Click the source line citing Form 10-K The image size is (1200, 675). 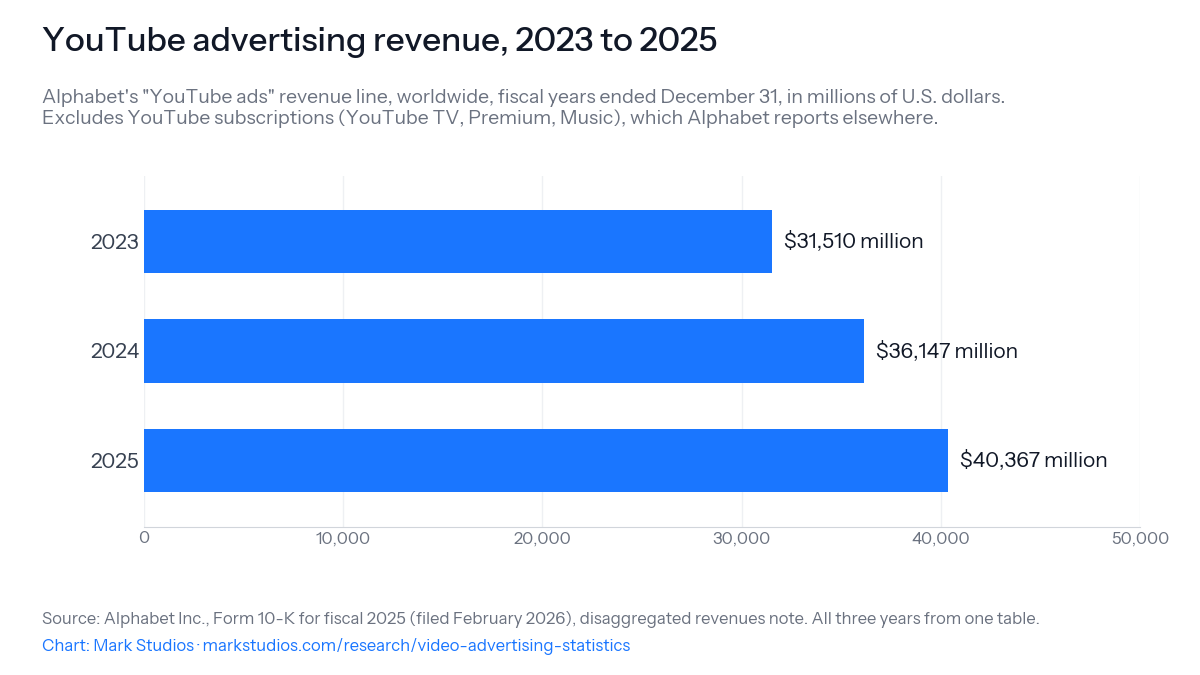tap(541, 618)
